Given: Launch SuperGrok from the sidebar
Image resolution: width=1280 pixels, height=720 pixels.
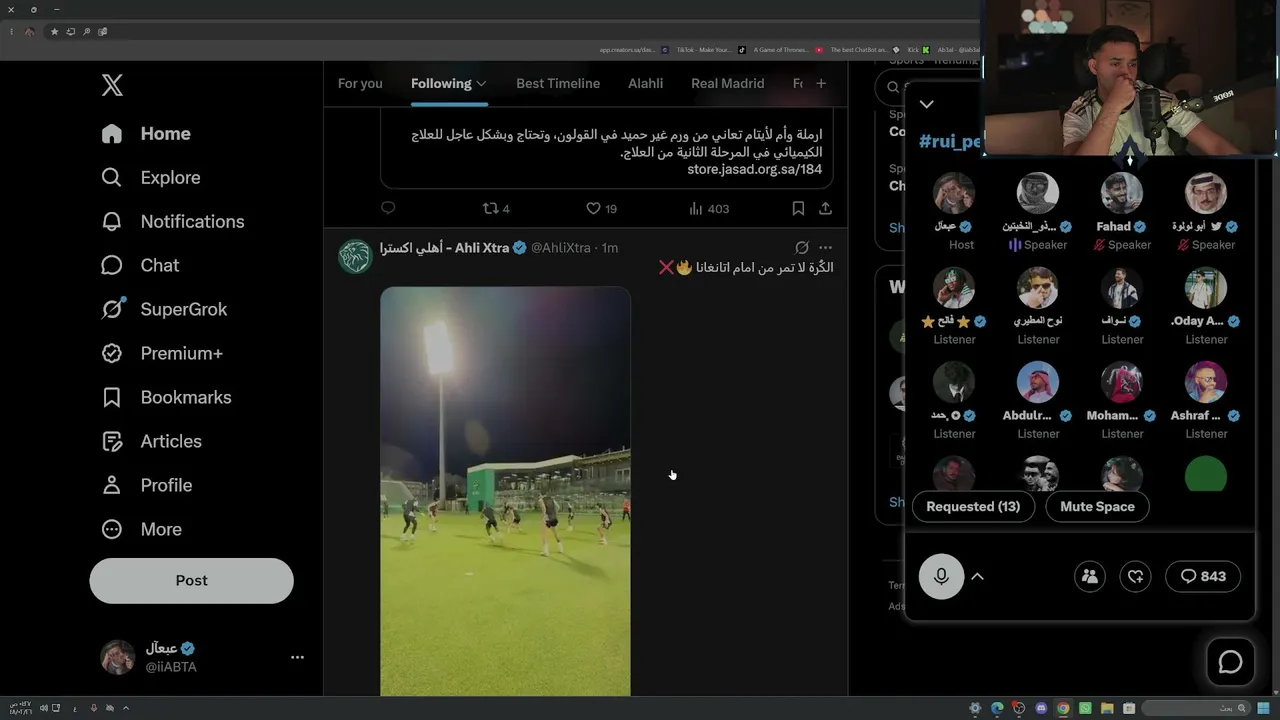Looking at the screenshot, I should click(164, 310).
